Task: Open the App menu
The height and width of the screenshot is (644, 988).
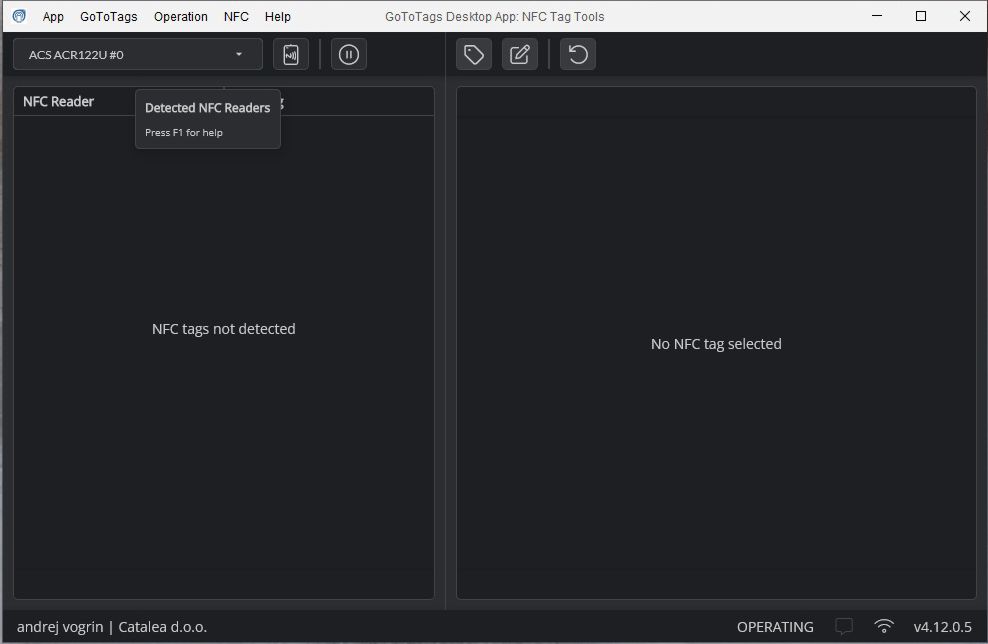Action: tap(53, 17)
